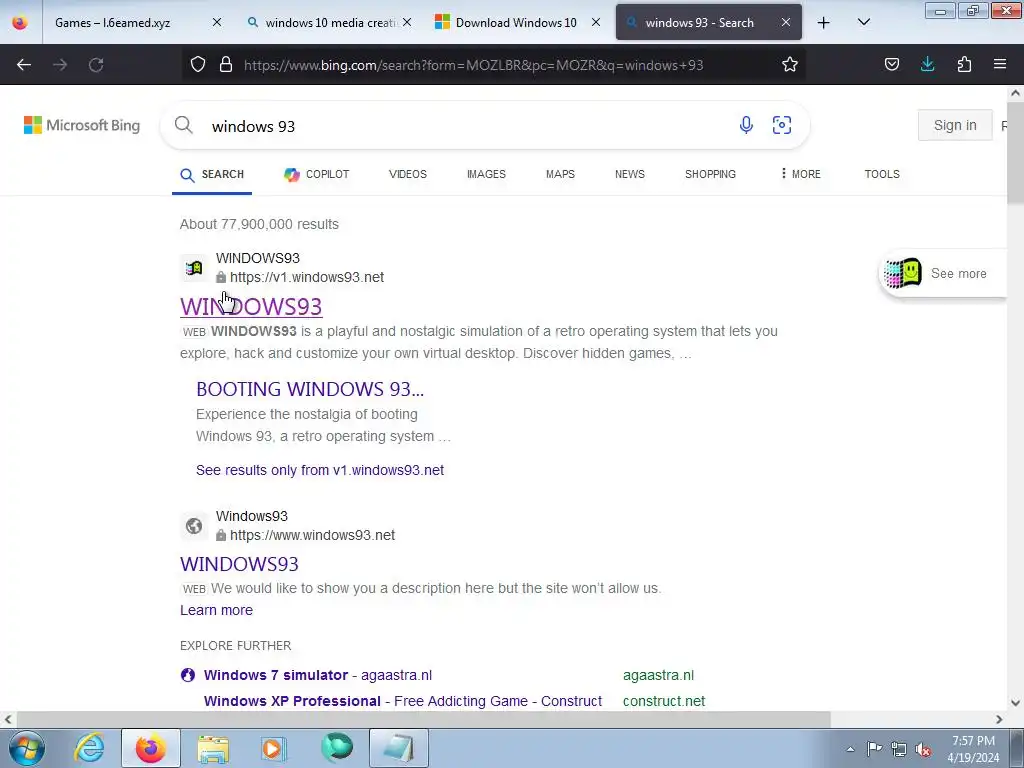Screen dimensions: 1024x768
Task: Click the Microsoft Bing logo
Action: (x=82, y=125)
